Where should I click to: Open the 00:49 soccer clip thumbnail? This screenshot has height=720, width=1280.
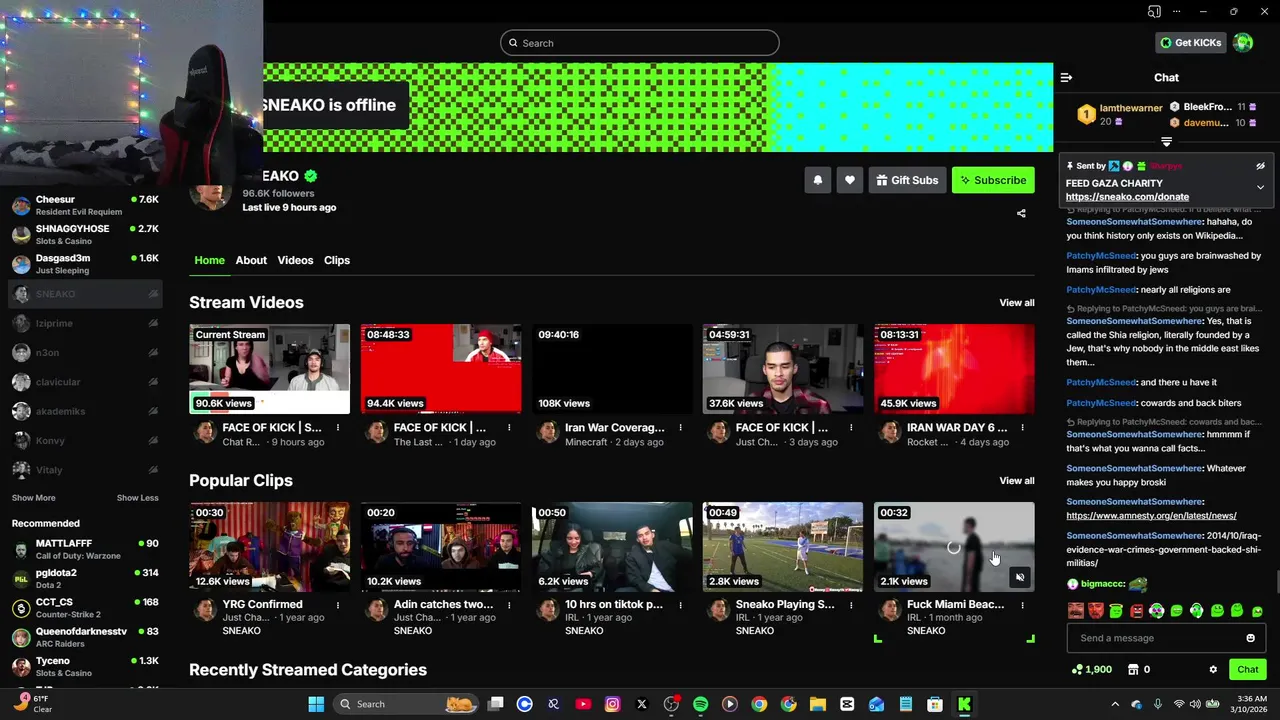pyautogui.click(x=783, y=547)
